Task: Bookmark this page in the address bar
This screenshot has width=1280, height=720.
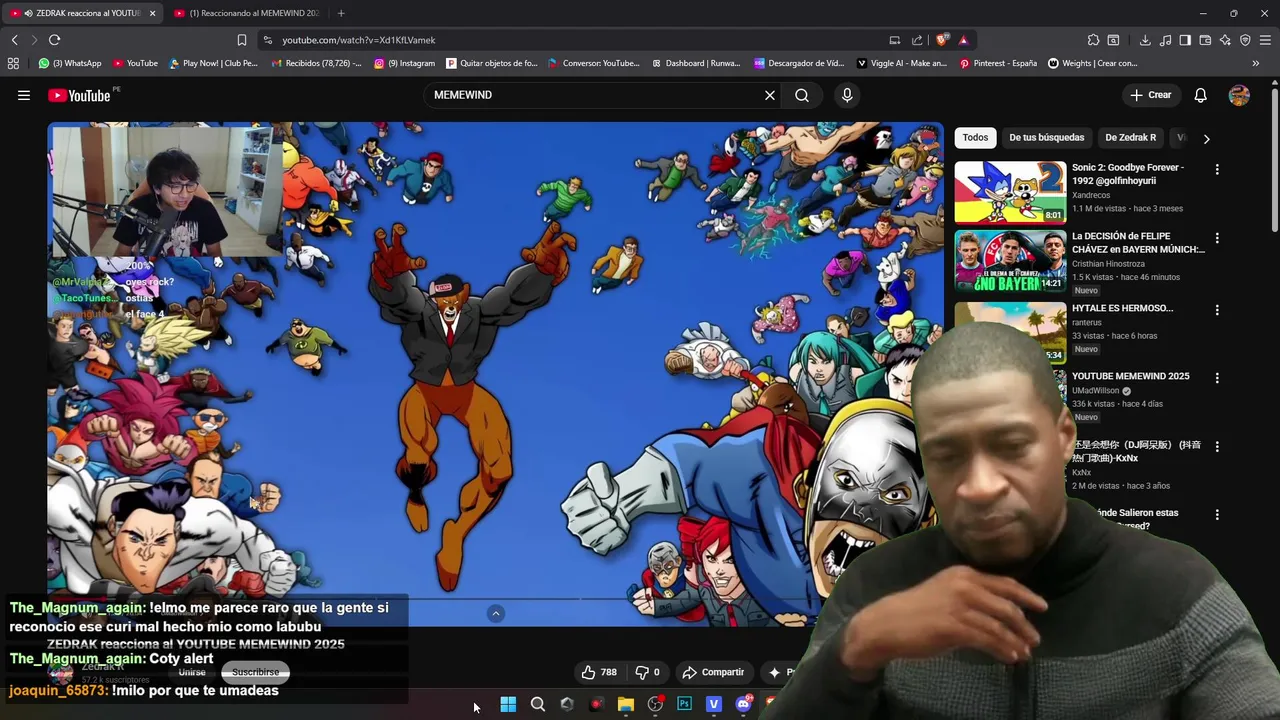Action: pos(241,40)
